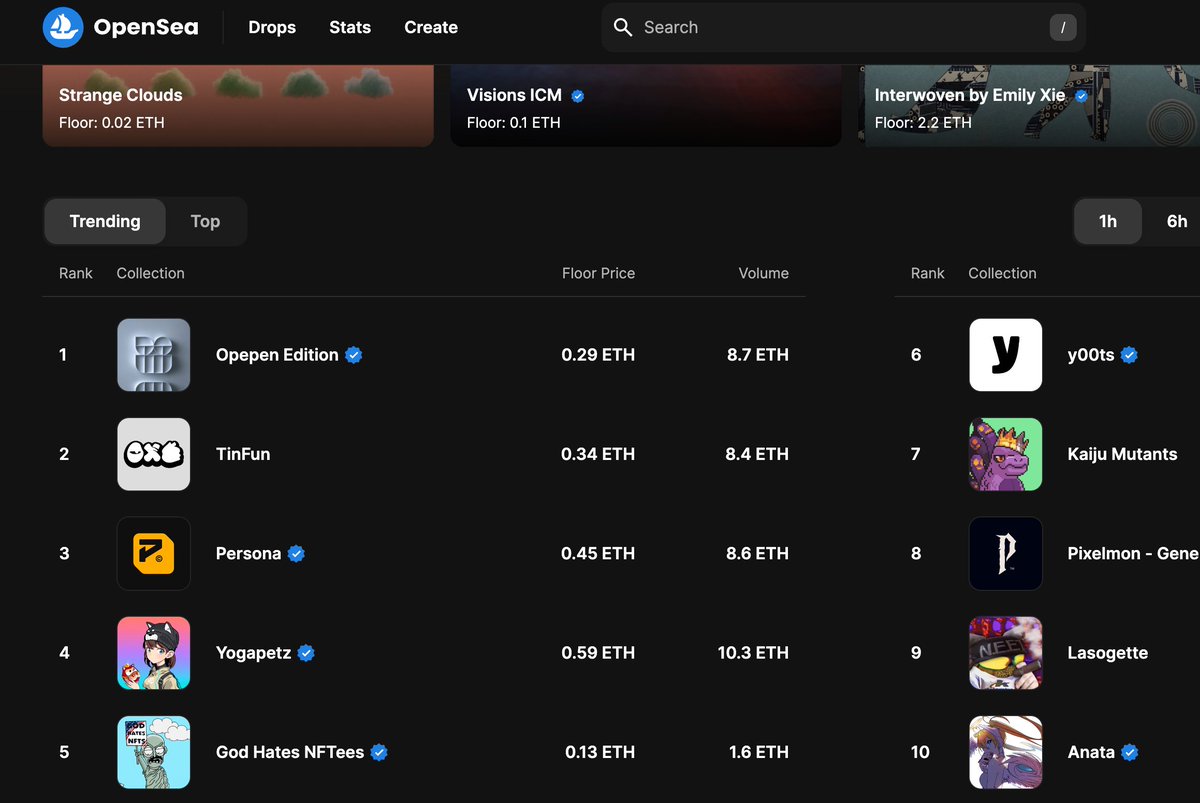Open the Anata collection avatar

1006,752
